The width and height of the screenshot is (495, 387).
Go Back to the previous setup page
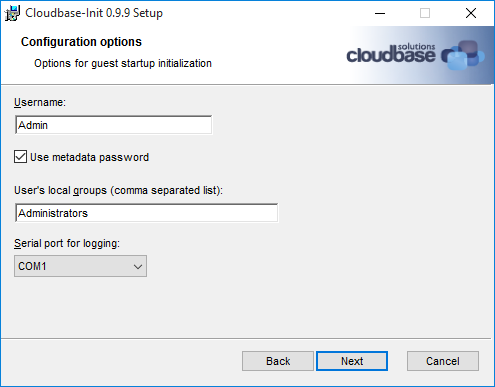(278, 361)
